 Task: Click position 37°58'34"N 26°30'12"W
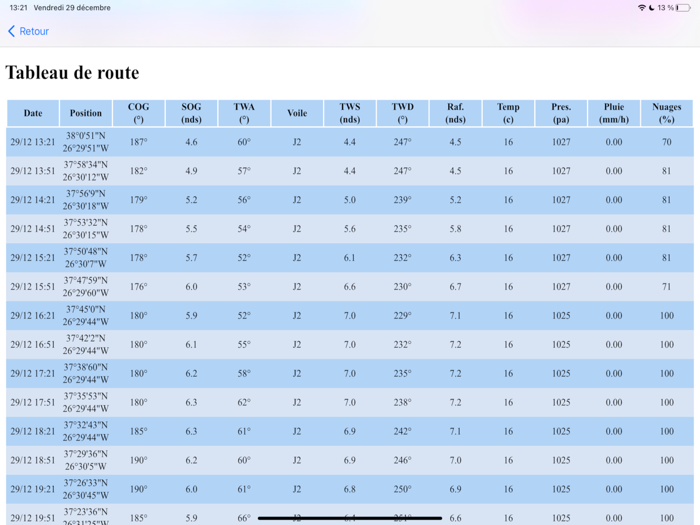[x=86, y=171]
